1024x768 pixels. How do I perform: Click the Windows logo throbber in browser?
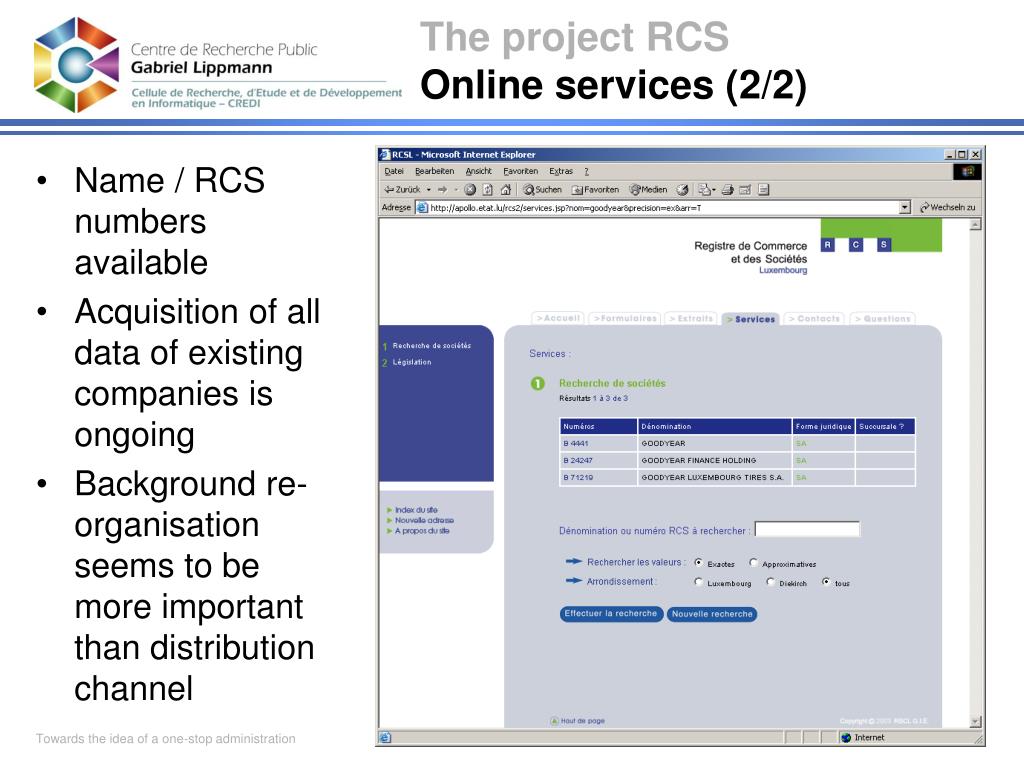967,172
